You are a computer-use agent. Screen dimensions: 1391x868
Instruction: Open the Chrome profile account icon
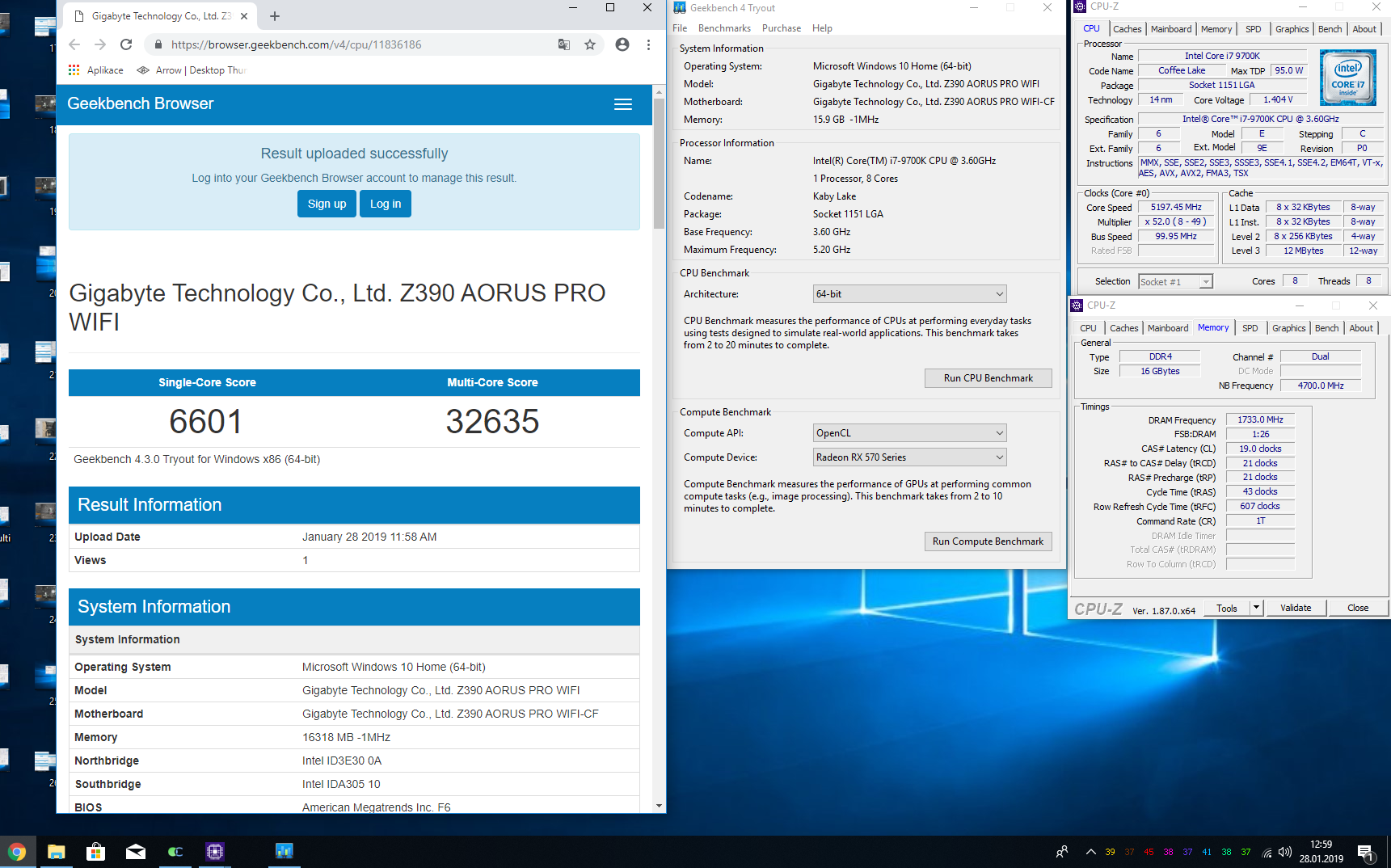coord(622,44)
